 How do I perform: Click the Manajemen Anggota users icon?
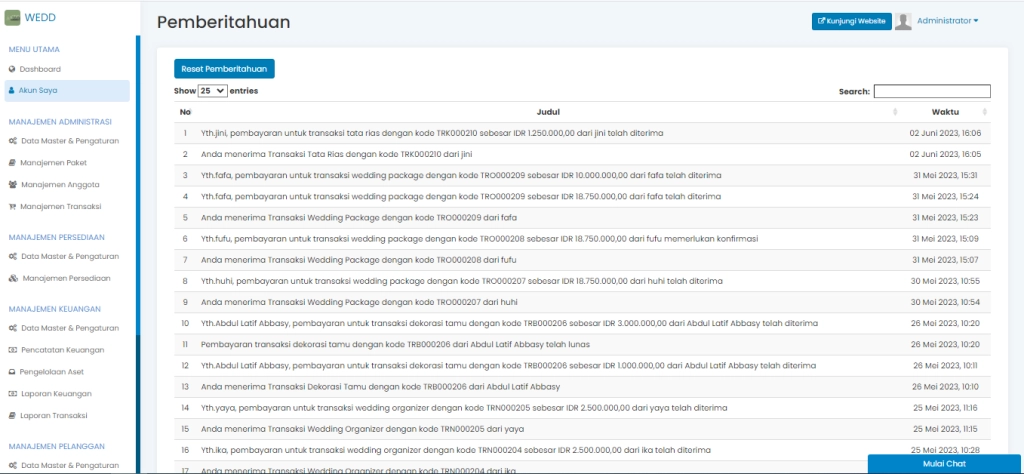tap(12, 184)
